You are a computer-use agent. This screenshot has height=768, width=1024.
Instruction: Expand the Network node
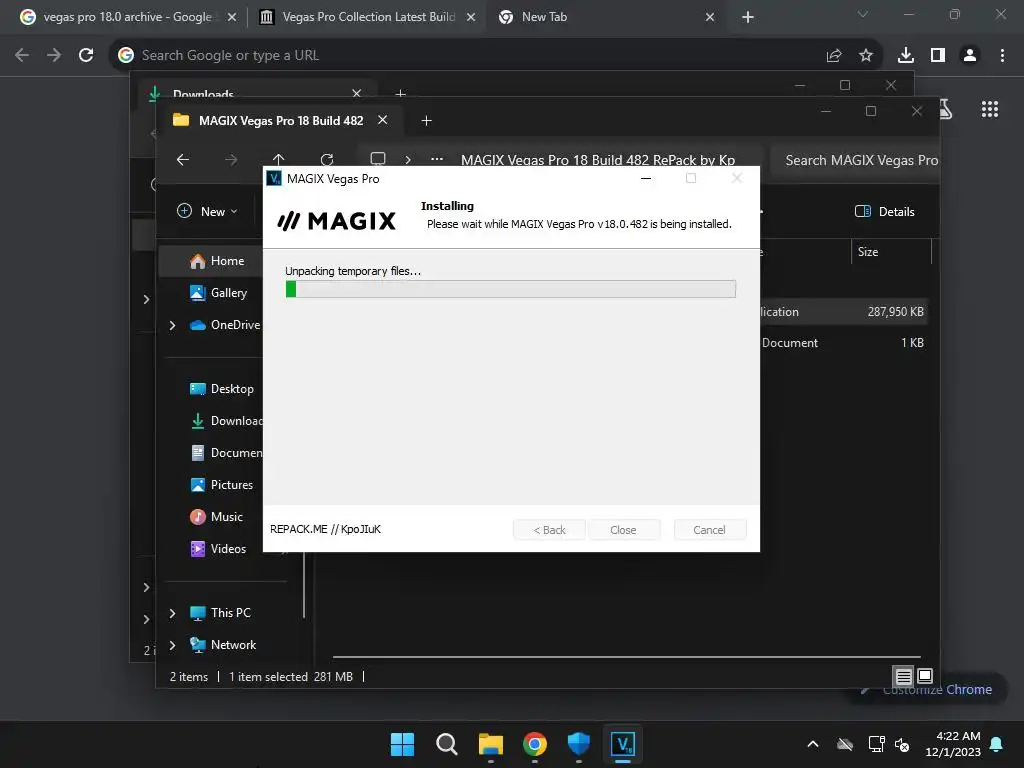click(172, 645)
